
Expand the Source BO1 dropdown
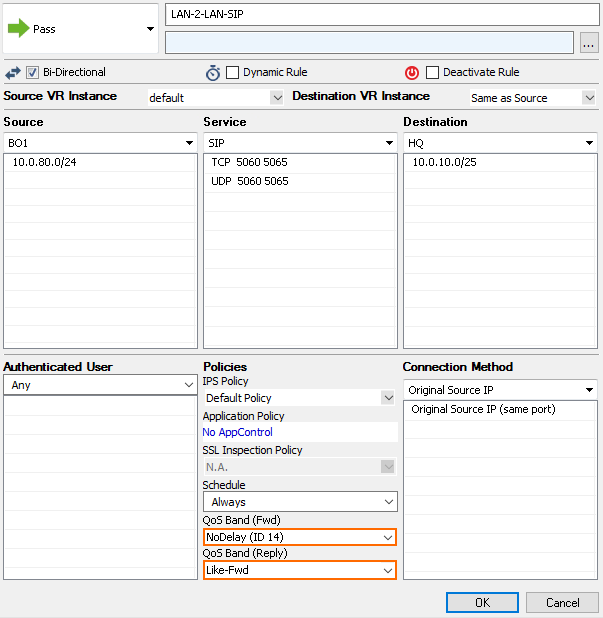point(100,143)
